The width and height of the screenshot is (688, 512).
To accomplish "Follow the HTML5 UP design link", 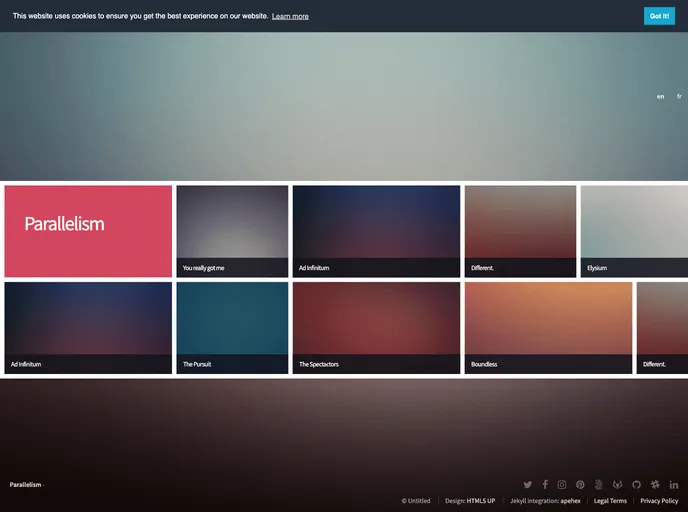I will click(481, 501).
